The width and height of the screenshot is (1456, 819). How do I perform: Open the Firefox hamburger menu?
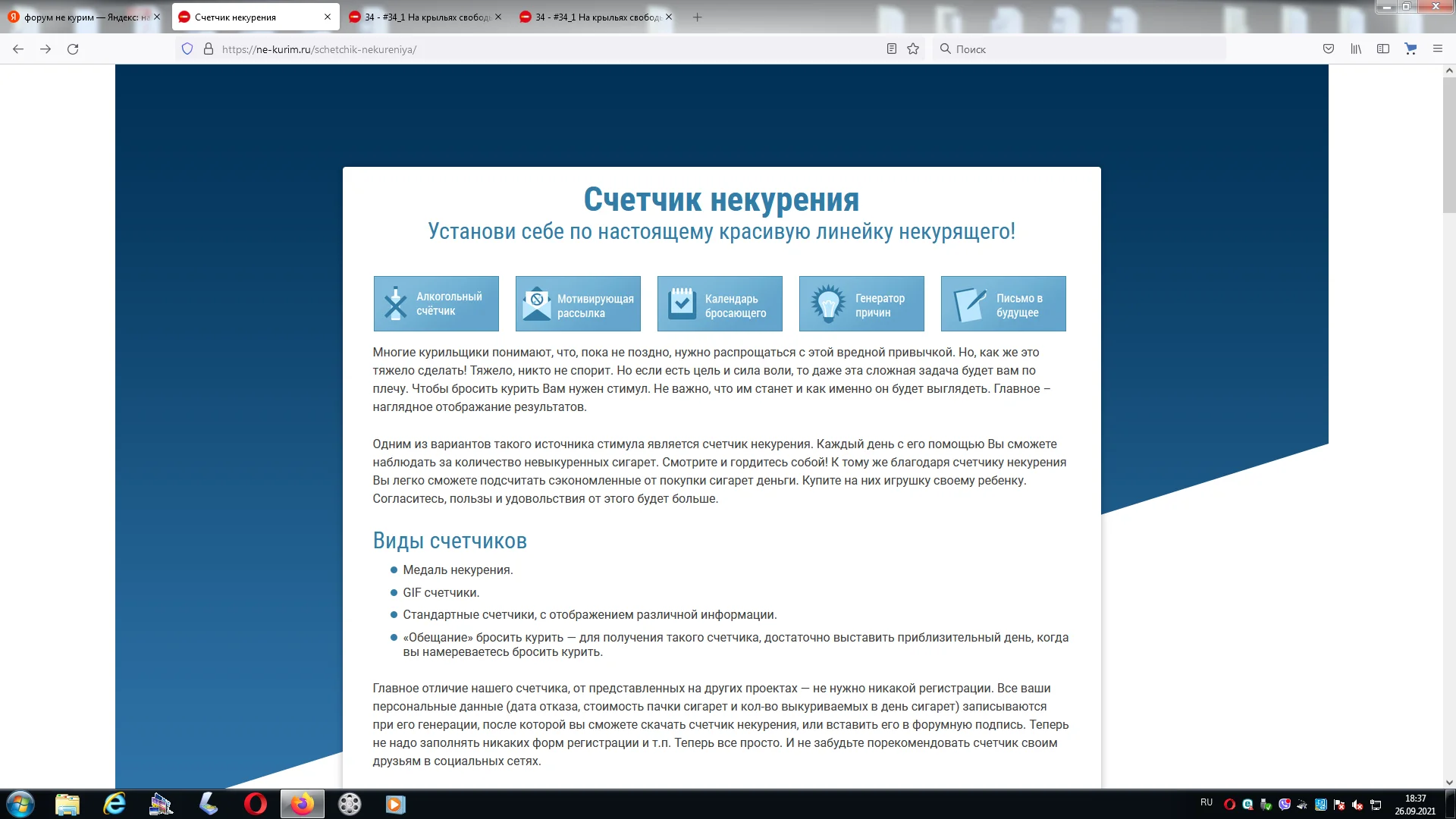1437,49
